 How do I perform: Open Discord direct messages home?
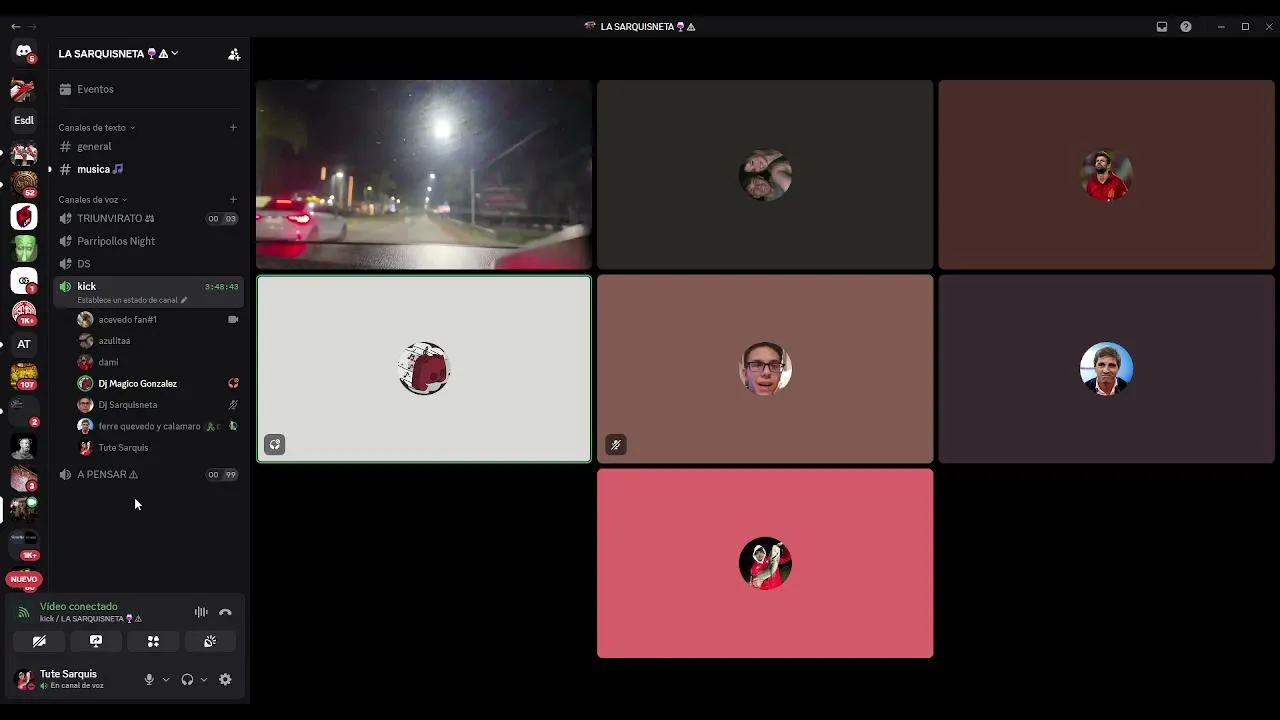[24, 51]
